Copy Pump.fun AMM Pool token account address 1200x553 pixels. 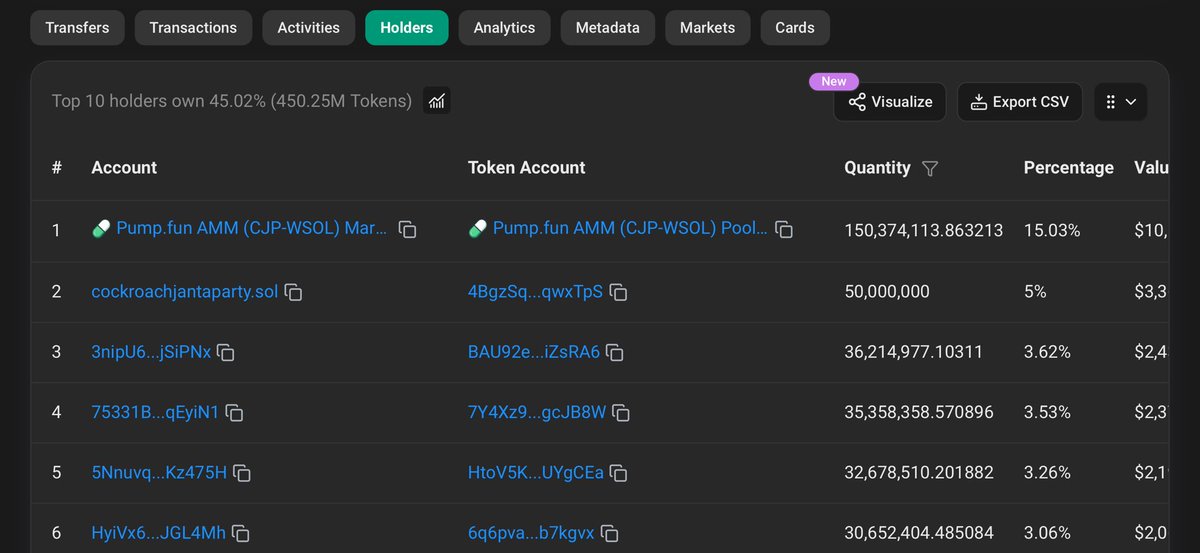pyautogui.click(x=785, y=230)
